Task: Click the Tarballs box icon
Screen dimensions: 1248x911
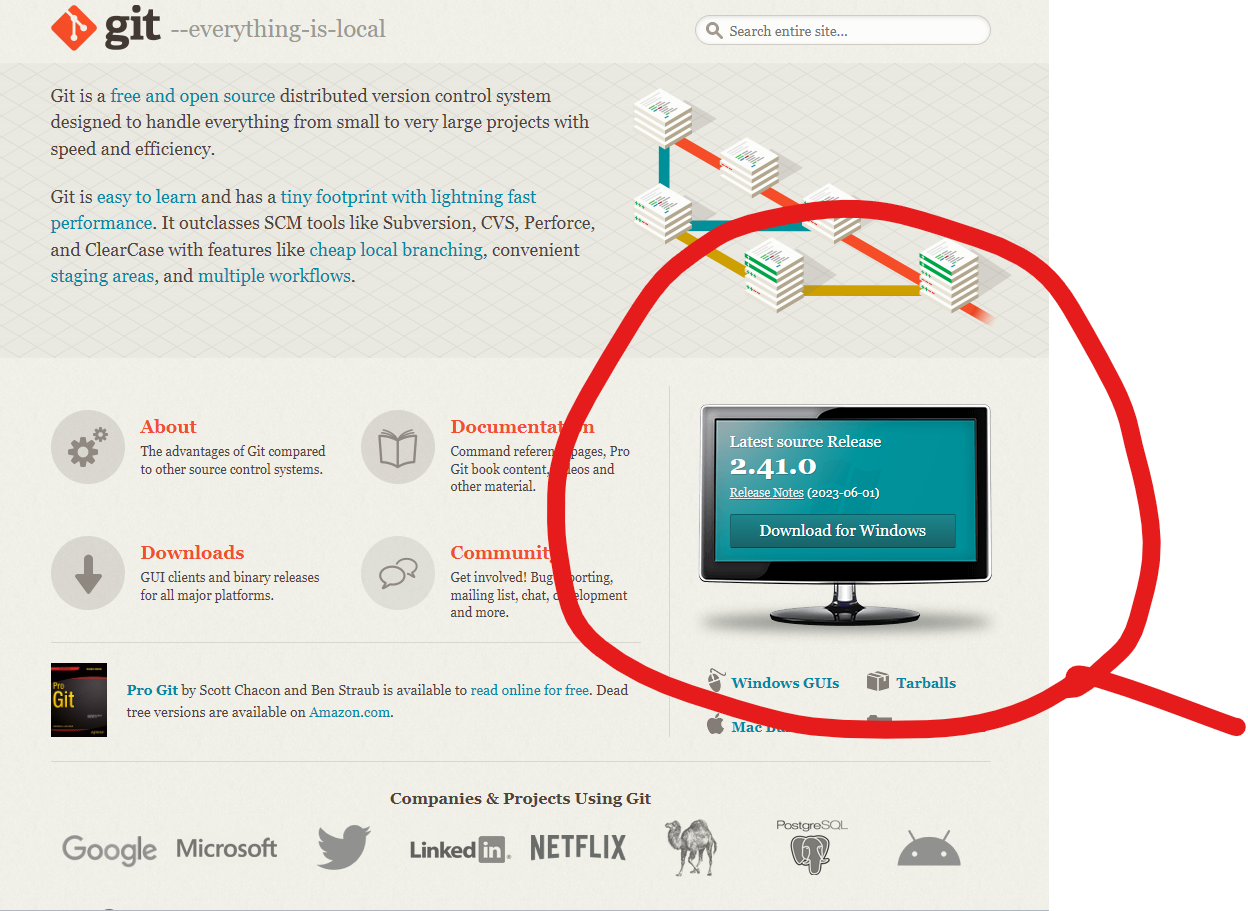Action: (x=878, y=682)
